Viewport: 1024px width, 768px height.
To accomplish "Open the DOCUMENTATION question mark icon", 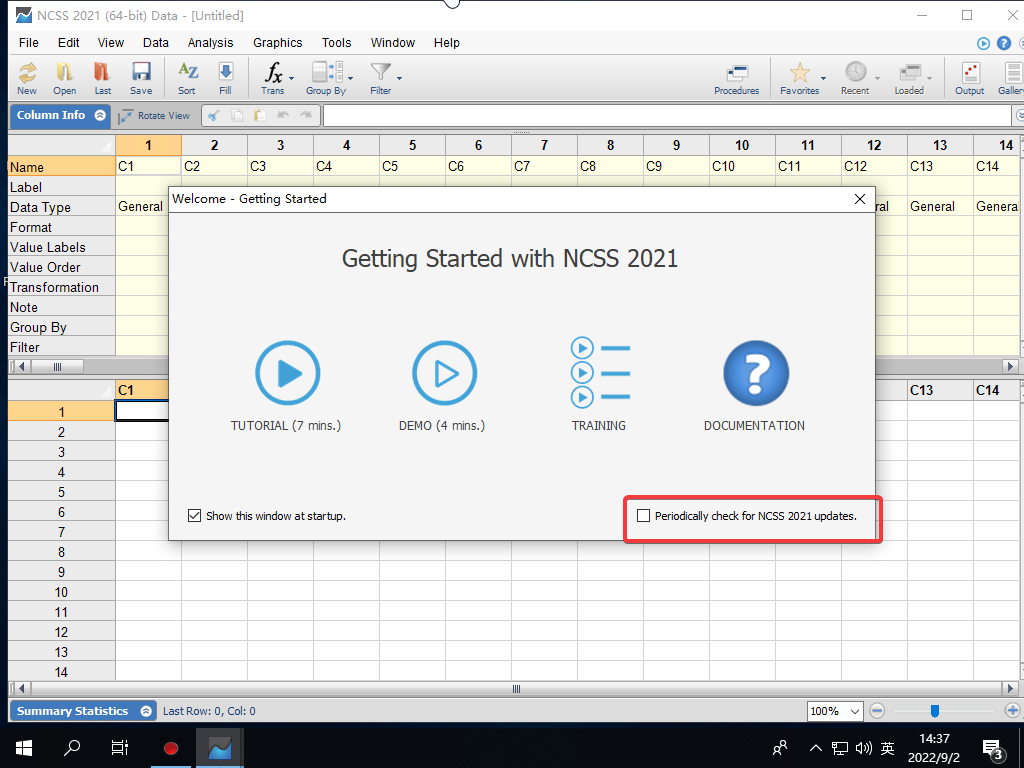I will (x=756, y=373).
